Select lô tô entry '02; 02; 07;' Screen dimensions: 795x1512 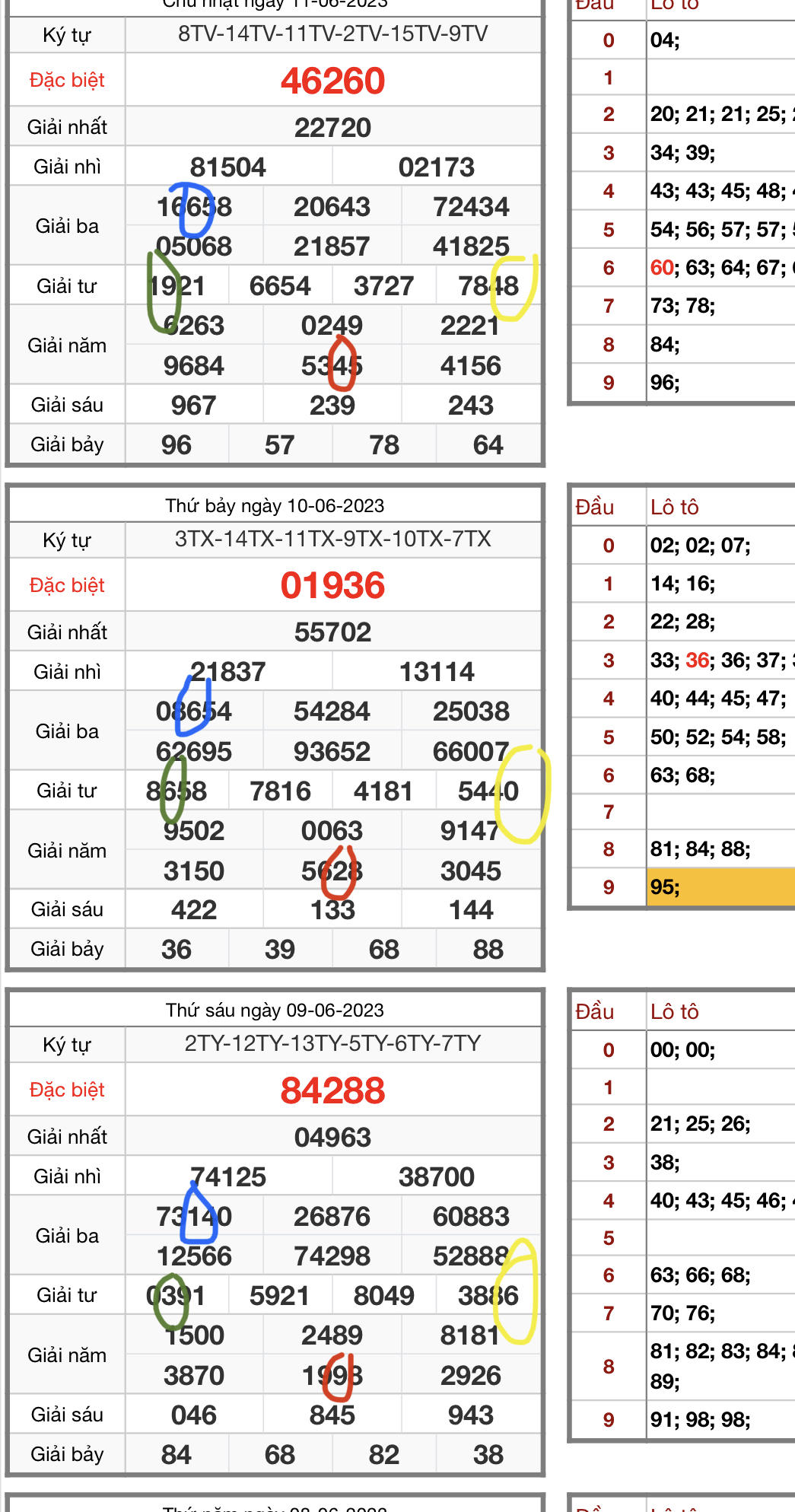coord(700,546)
